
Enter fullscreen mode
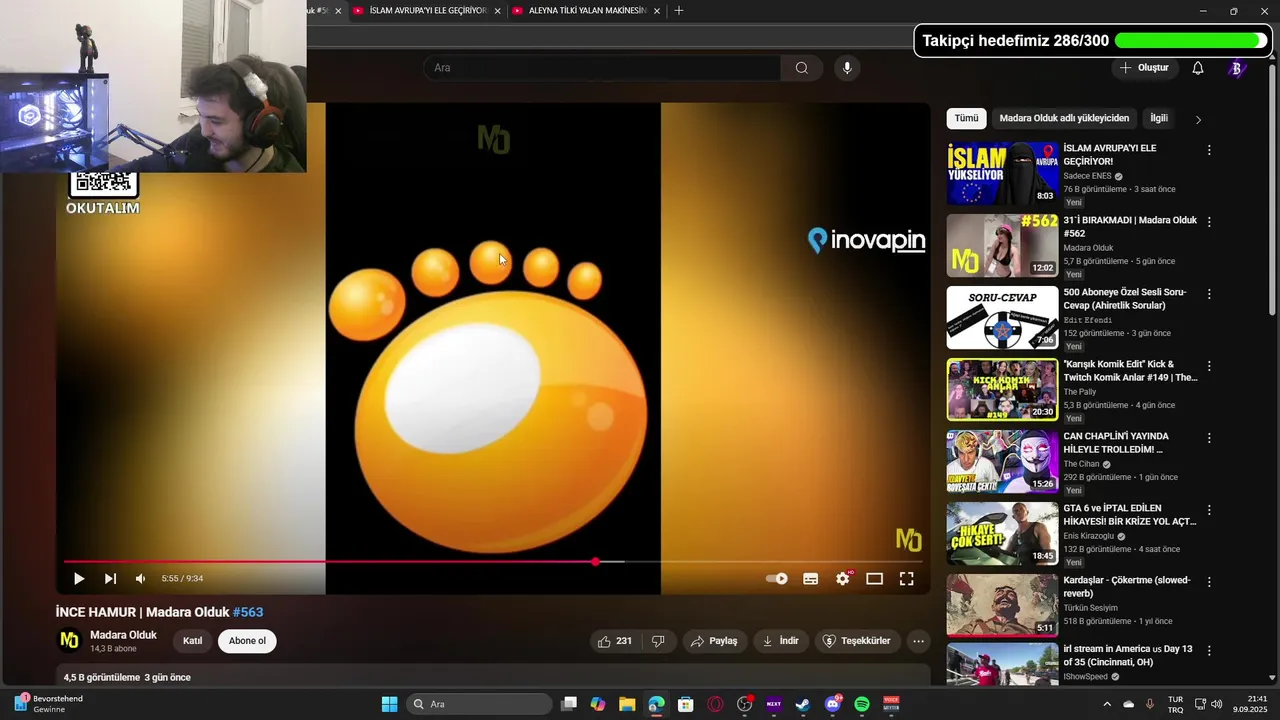tap(906, 578)
